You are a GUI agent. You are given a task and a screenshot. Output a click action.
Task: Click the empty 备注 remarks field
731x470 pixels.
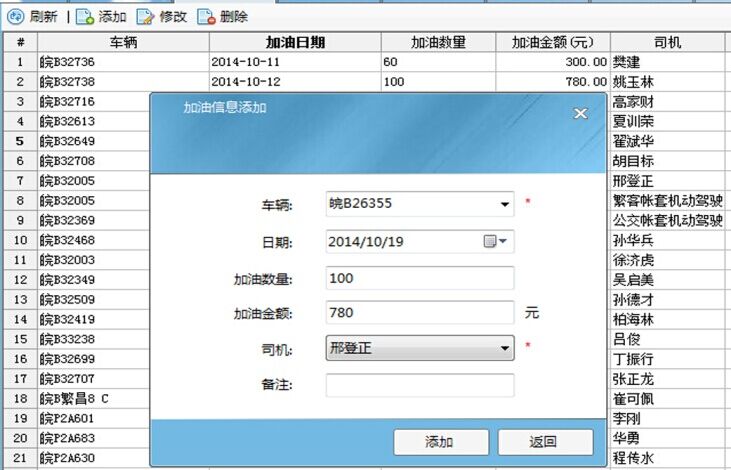pos(420,385)
